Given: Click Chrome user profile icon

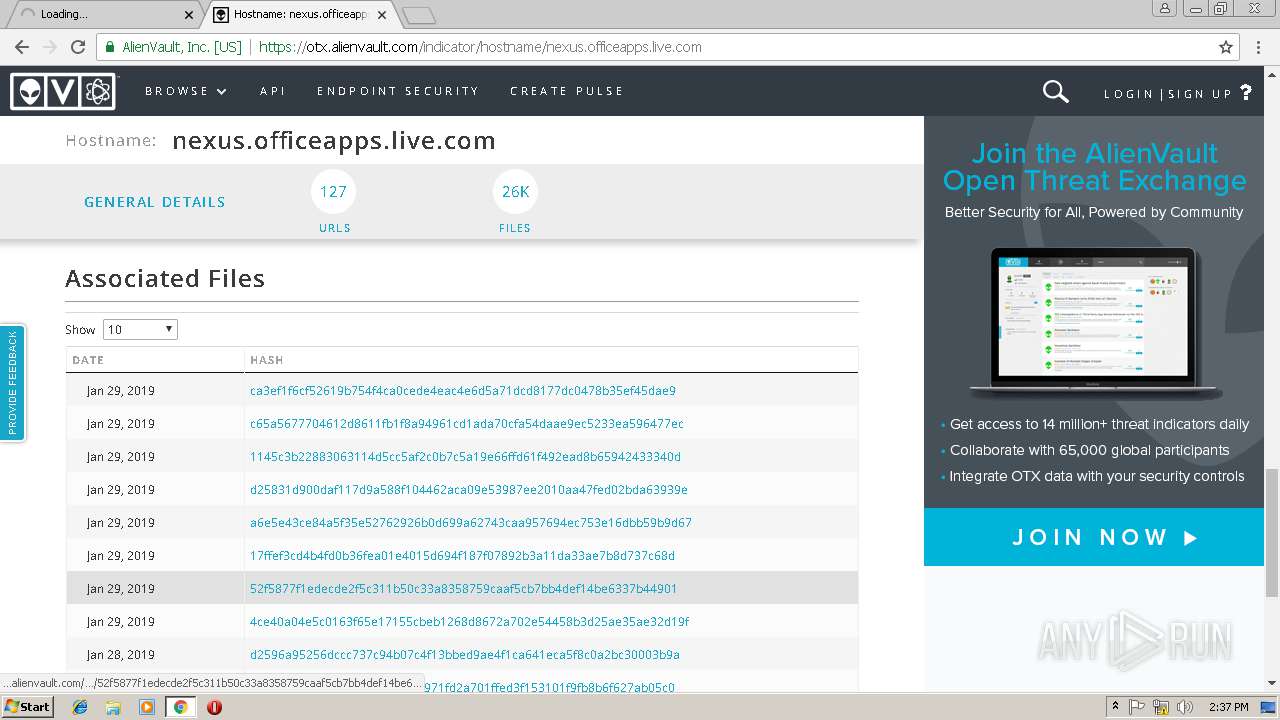Looking at the screenshot, I should coord(1165,9).
